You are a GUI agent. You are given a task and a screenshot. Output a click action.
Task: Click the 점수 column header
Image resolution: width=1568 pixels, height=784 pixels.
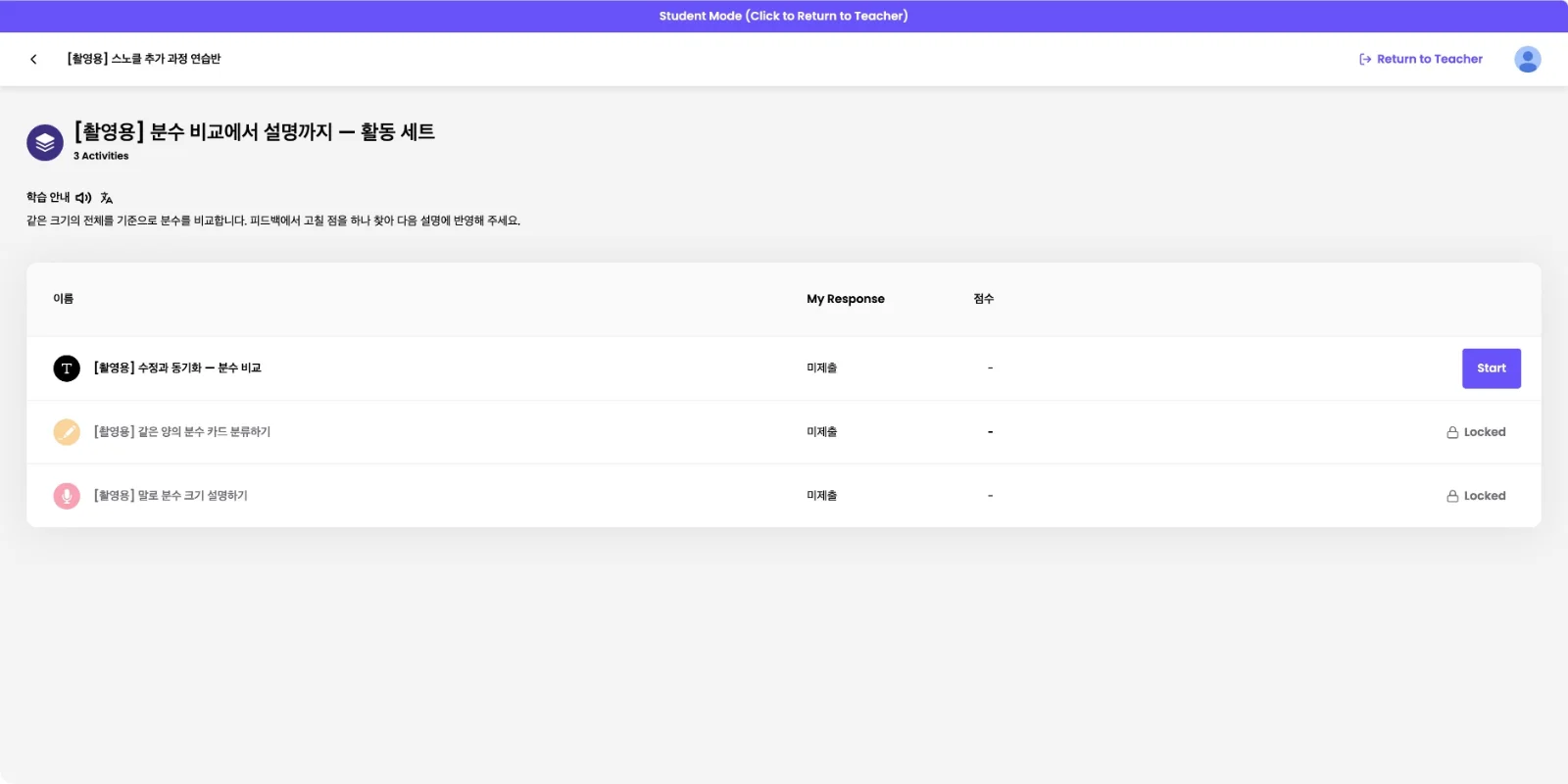click(x=984, y=299)
